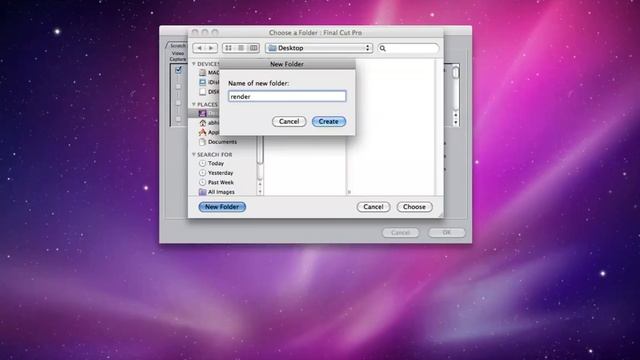The image size is (640, 360).
Task: Switch to list view
Action: coord(241,48)
